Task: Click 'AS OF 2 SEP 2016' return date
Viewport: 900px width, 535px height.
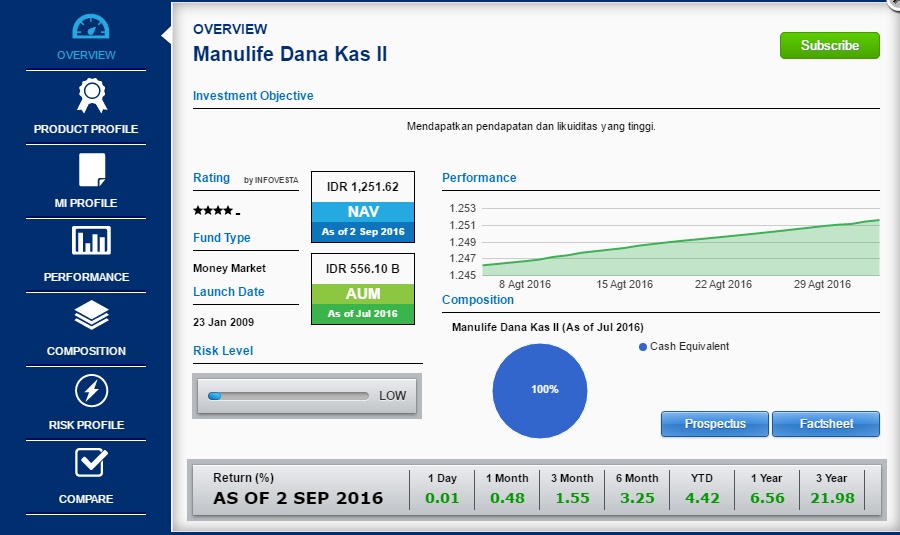Action: pos(298,498)
